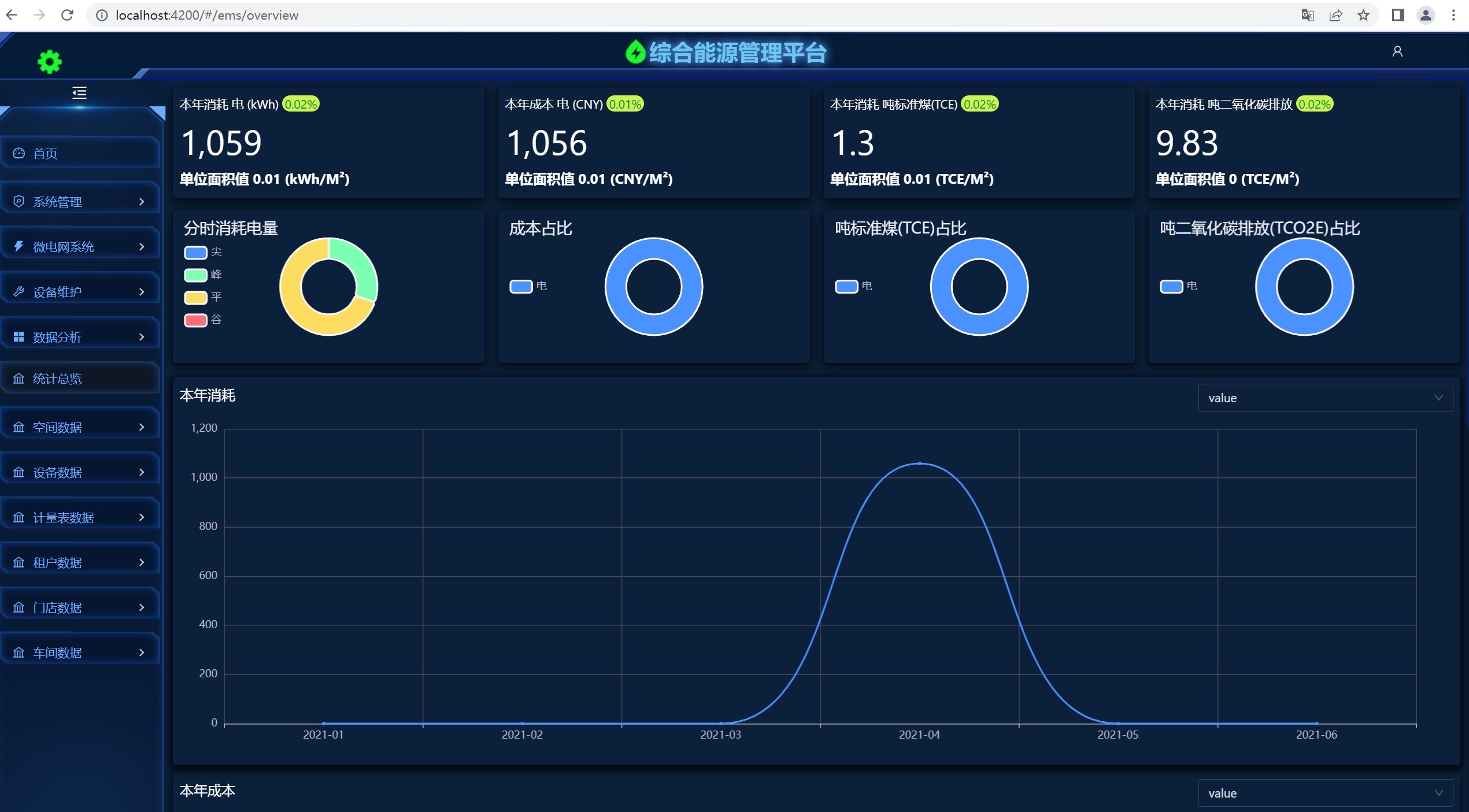Expand the 数据分析 submenu chevron
Screen dimensions: 1469x812
click(142, 336)
